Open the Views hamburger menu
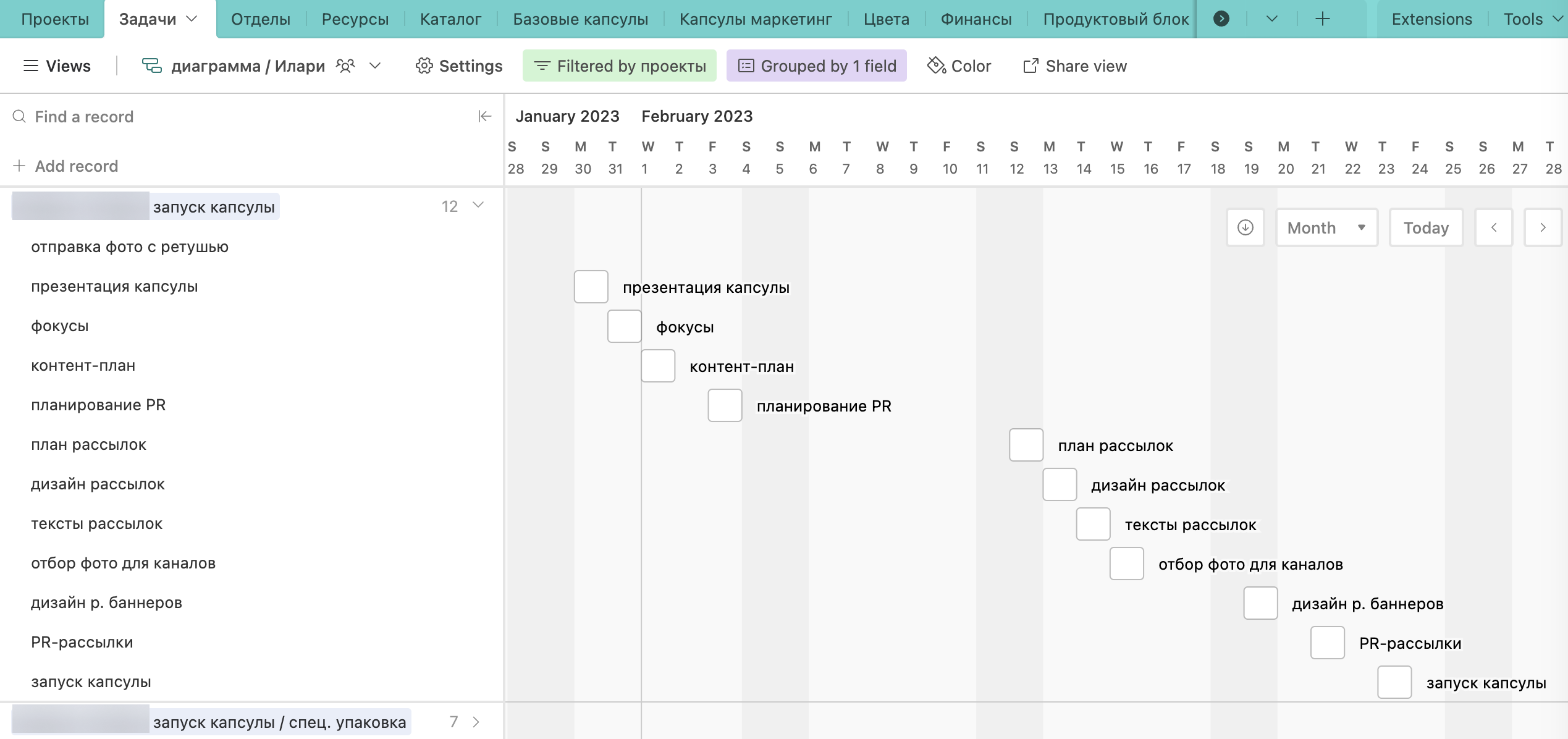Screen dimensions: 1568x739 [x=30, y=65]
